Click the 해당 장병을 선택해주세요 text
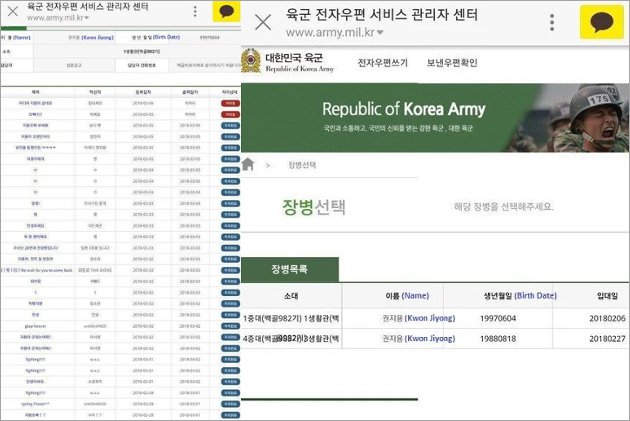 click(x=504, y=207)
